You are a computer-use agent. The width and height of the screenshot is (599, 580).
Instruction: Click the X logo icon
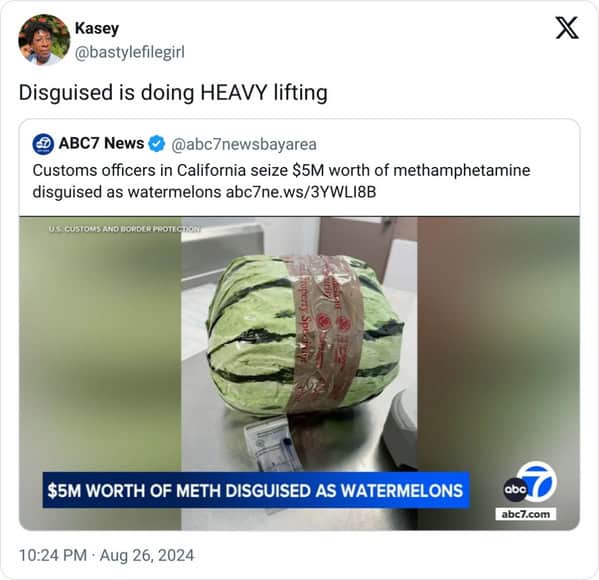tap(567, 28)
